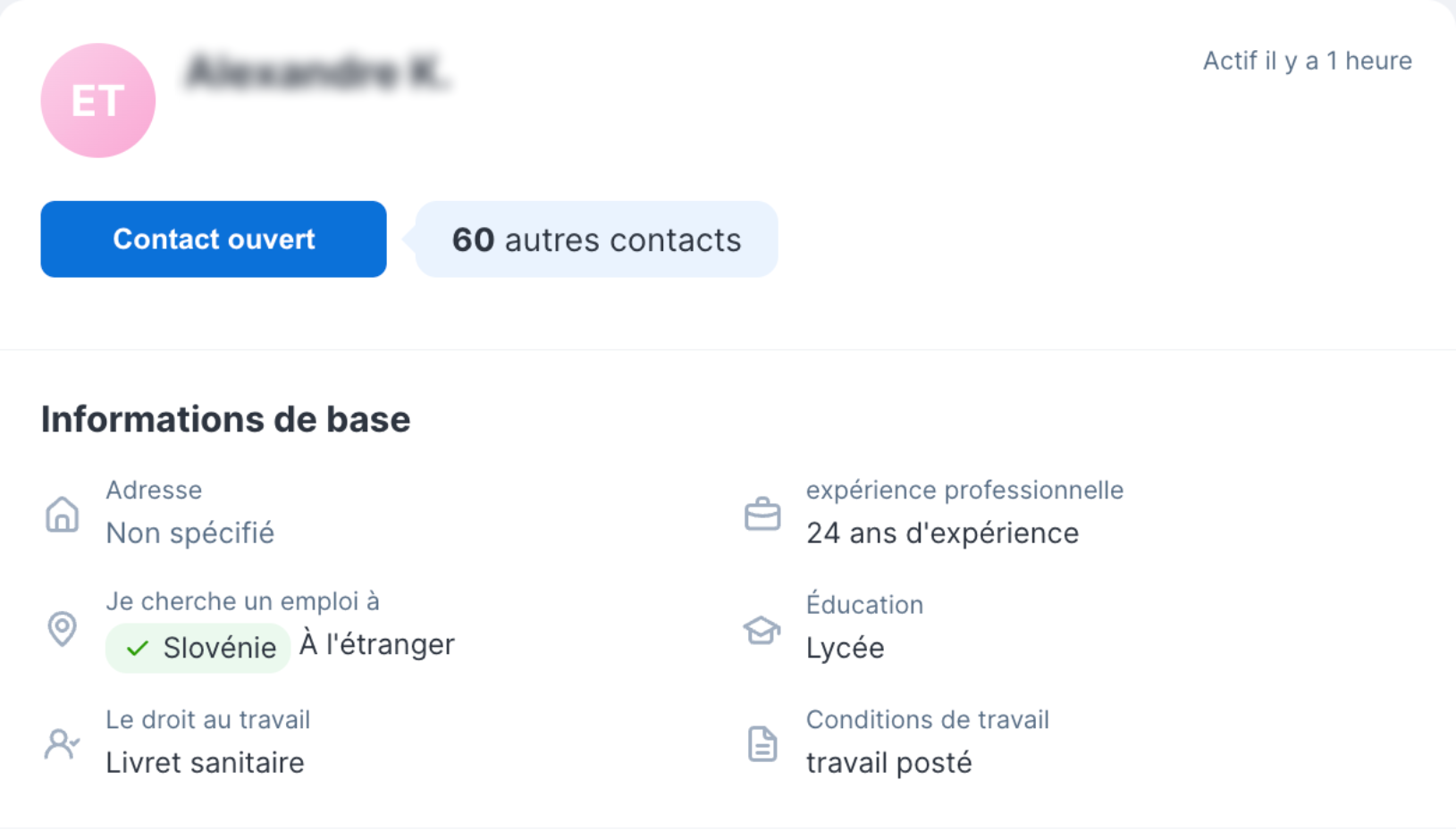
Task: Click the Lycée education value
Action: [x=845, y=648]
